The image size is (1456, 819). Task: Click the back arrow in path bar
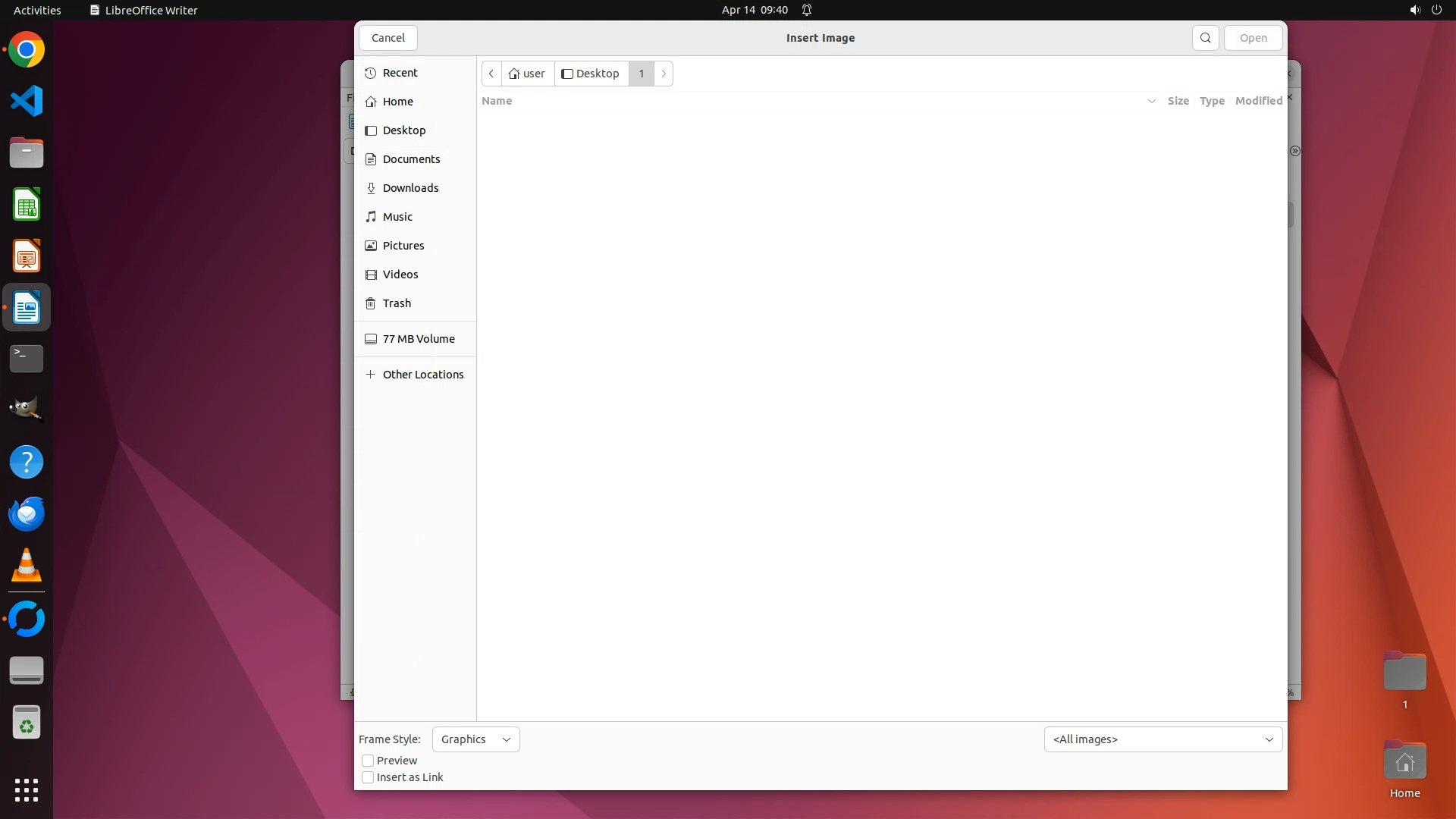point(491,74)
